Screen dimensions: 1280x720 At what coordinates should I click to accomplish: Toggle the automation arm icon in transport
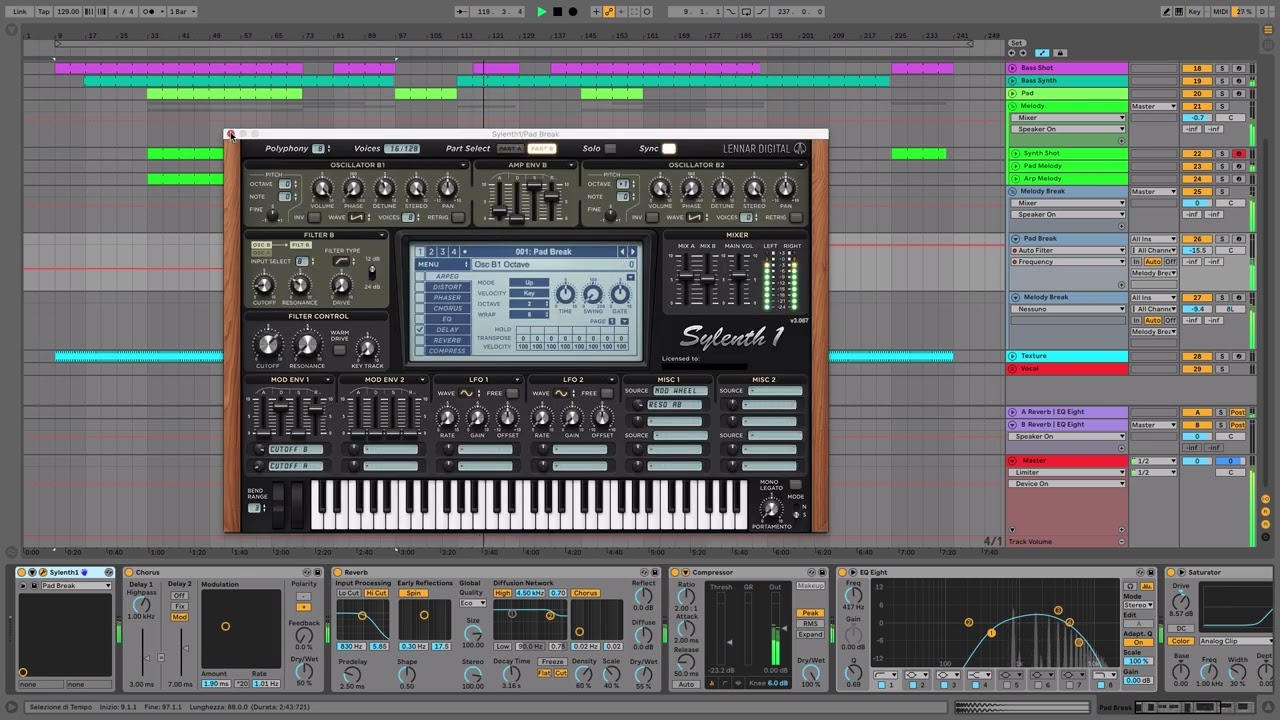click(x=609, y=12)
